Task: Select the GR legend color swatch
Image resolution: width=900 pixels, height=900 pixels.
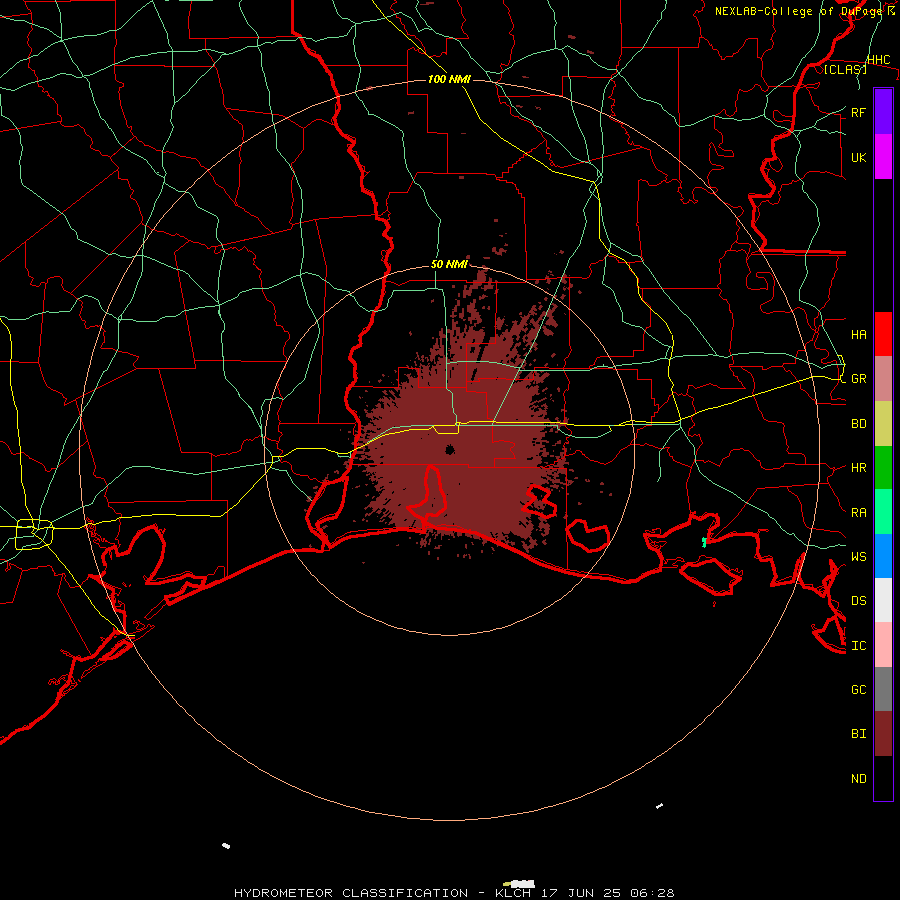Action: click(883, 379)
